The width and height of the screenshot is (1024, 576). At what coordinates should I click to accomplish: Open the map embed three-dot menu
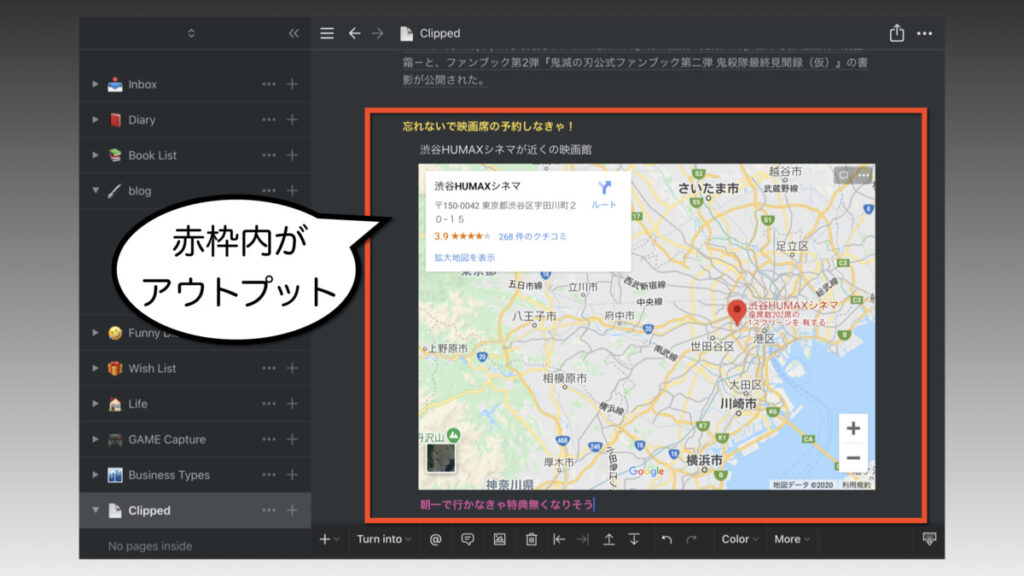tap(863, 175)
